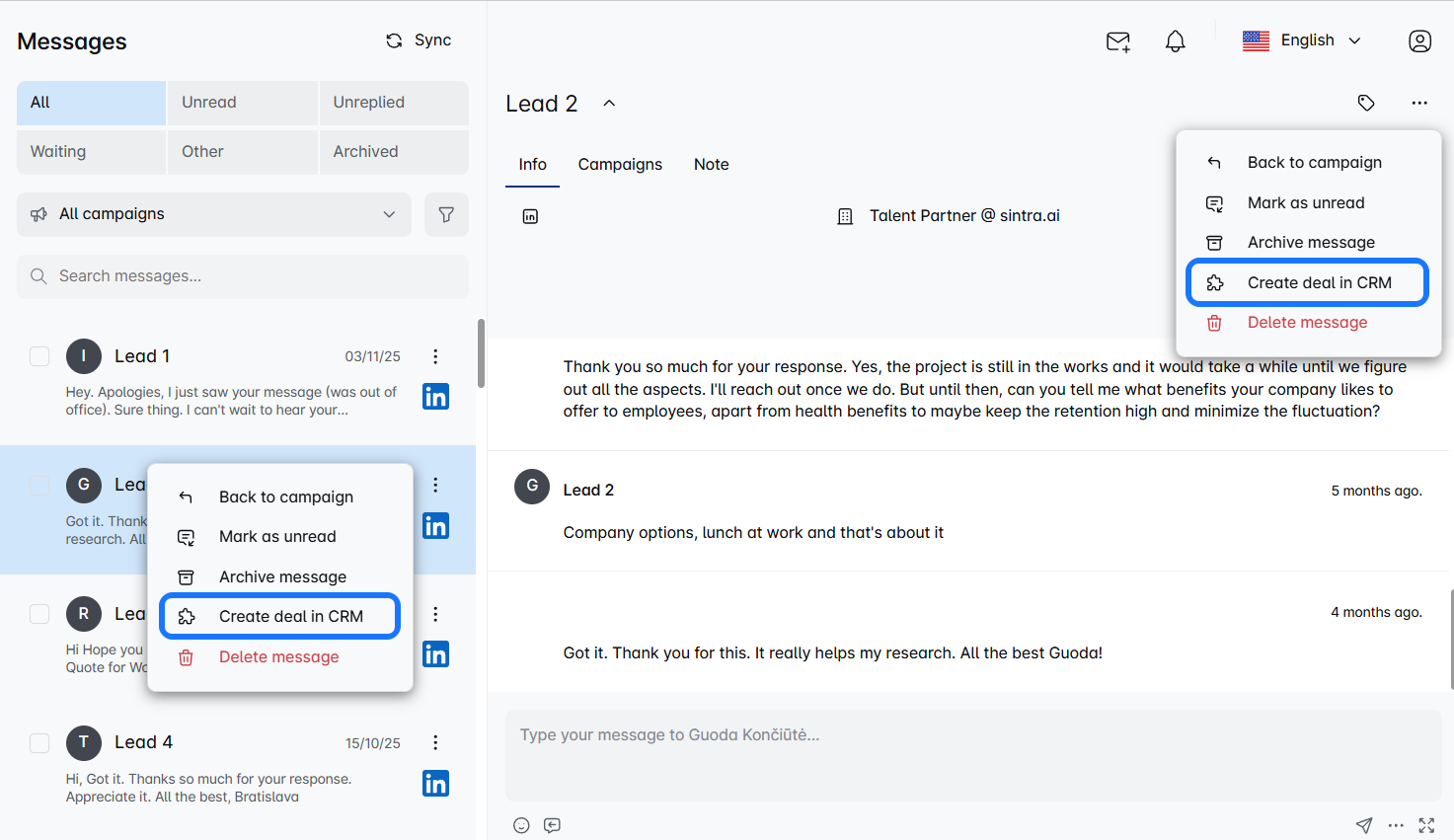Click the compose new message envelope icon

[1117, 41]
